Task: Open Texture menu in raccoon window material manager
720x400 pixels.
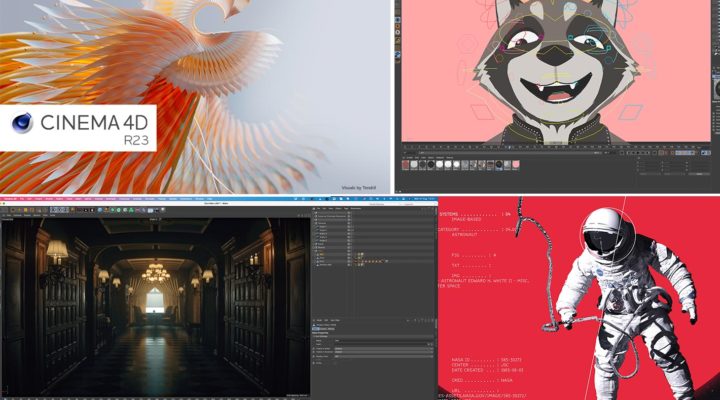Action: point(449,158)
